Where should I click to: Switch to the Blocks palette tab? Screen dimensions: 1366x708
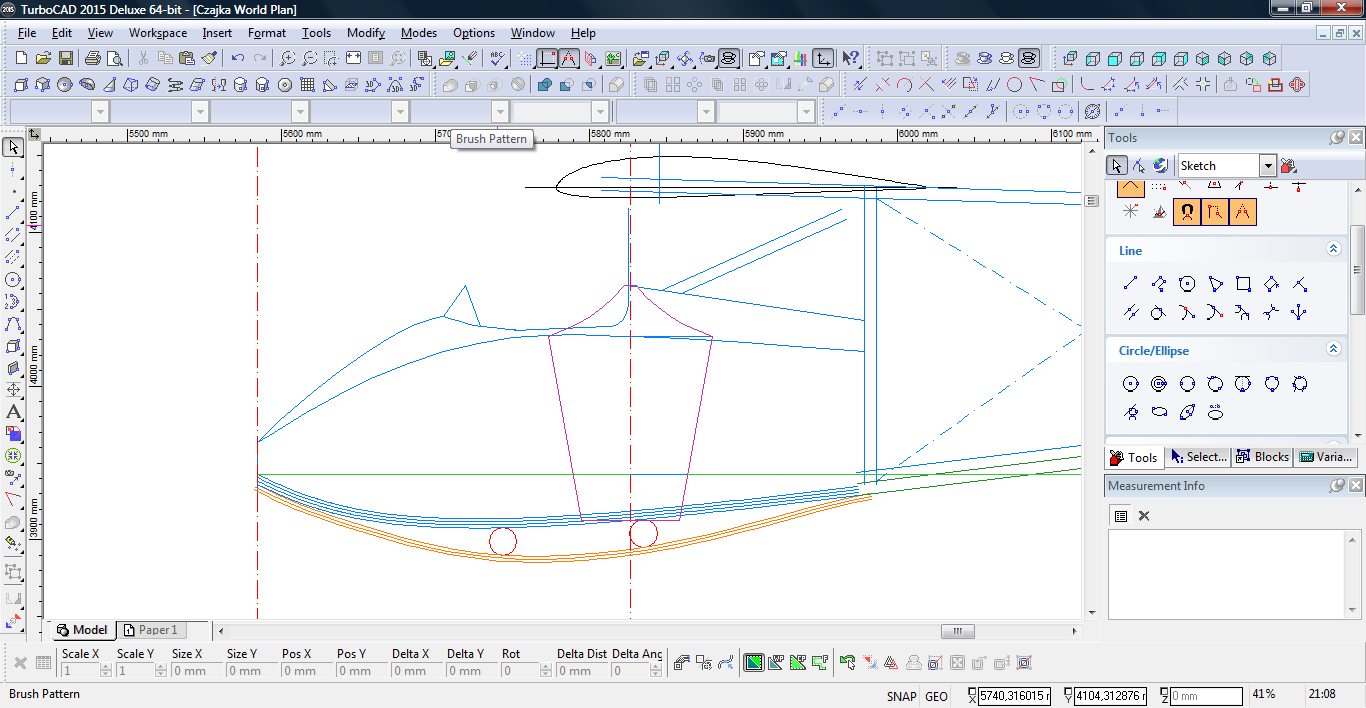[1262, 457]
